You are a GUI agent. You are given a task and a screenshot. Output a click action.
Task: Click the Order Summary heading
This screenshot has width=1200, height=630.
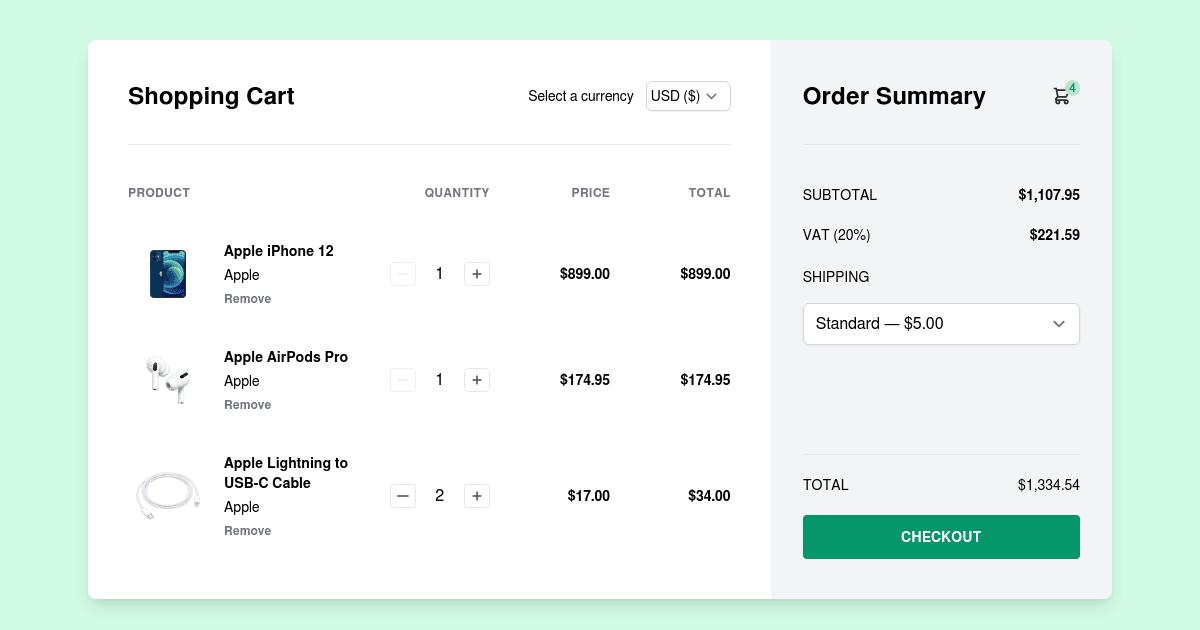[x=894, y=96]
